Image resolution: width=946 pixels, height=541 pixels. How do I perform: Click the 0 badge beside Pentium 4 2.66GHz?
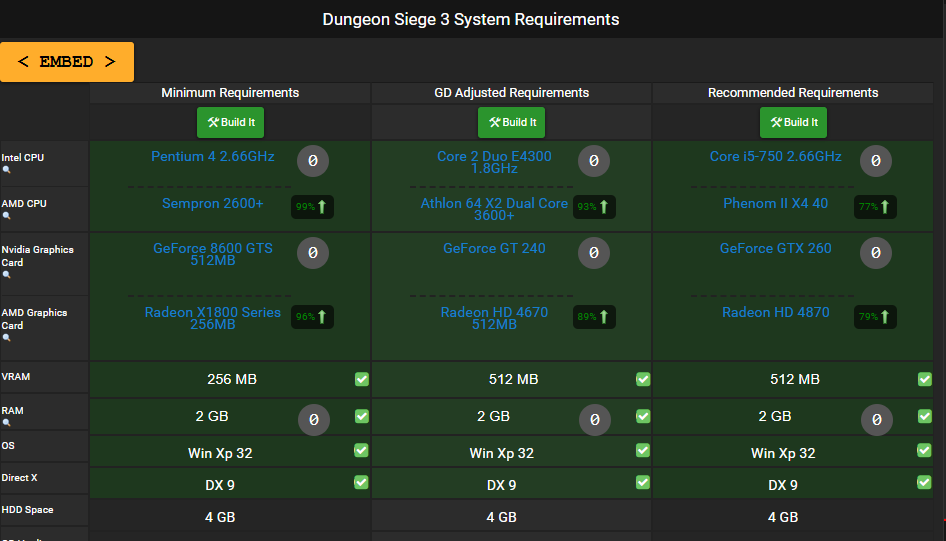[313, 161]
